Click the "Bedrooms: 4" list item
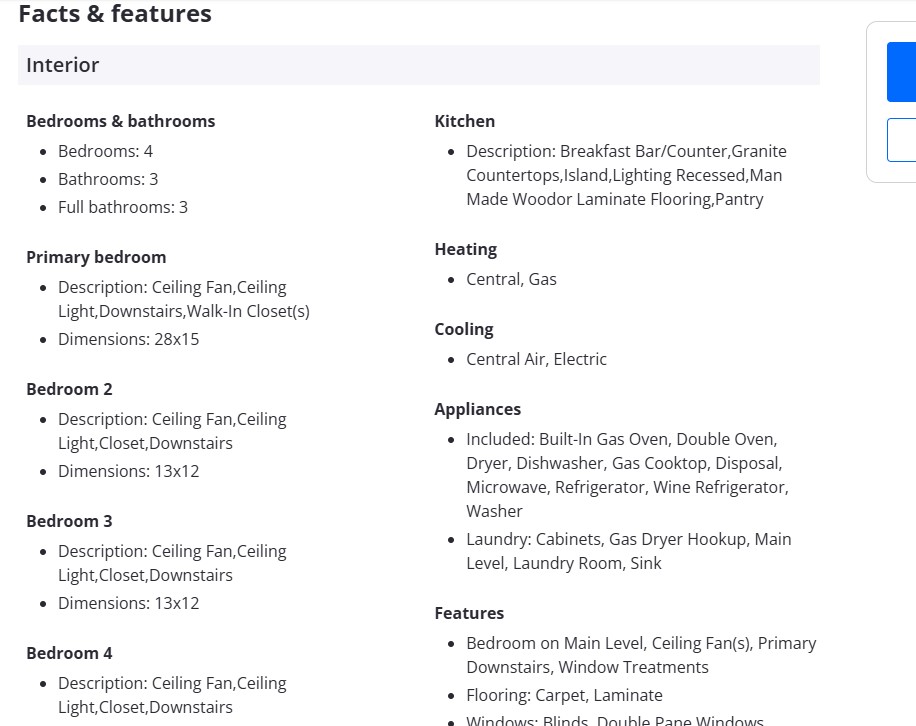This screenshot has height=726, width=916. [x=105, y=151]
